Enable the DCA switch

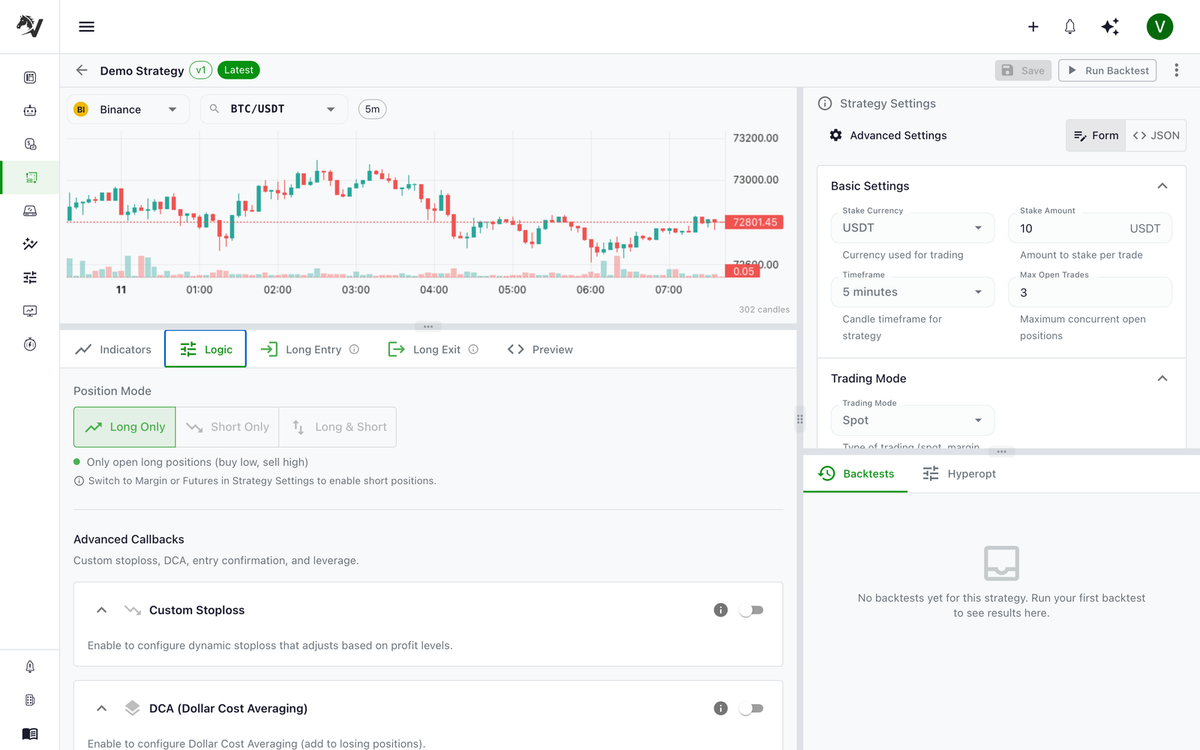[x=751, y=708]
